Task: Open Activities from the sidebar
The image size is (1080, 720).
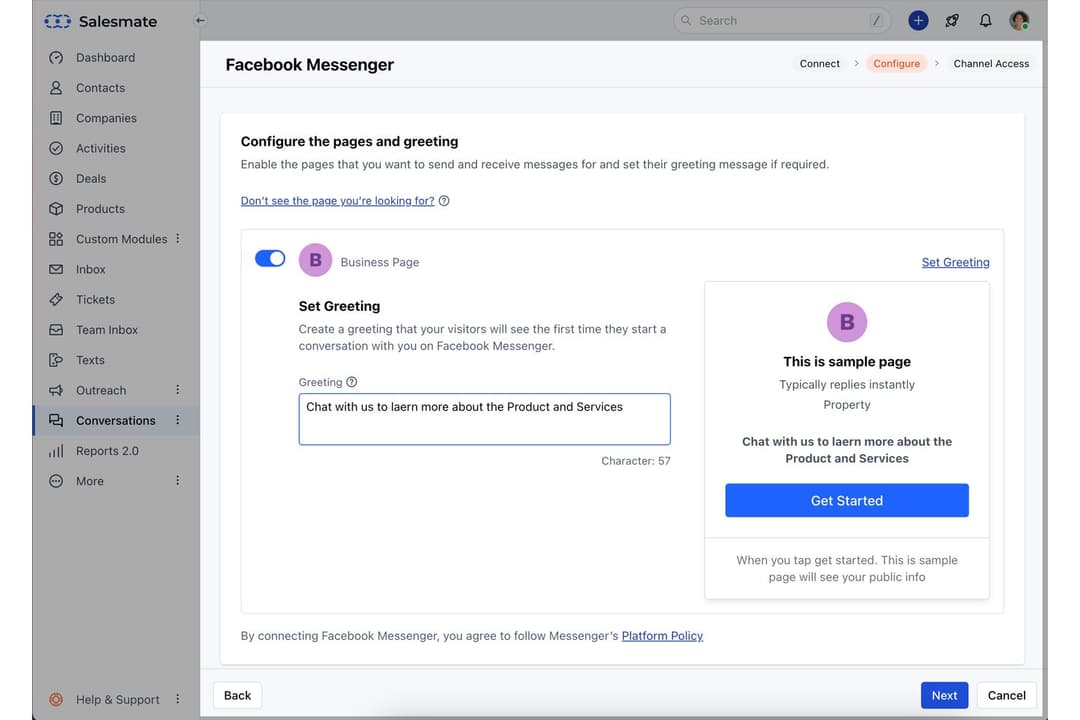Action: tap(101, 149)
